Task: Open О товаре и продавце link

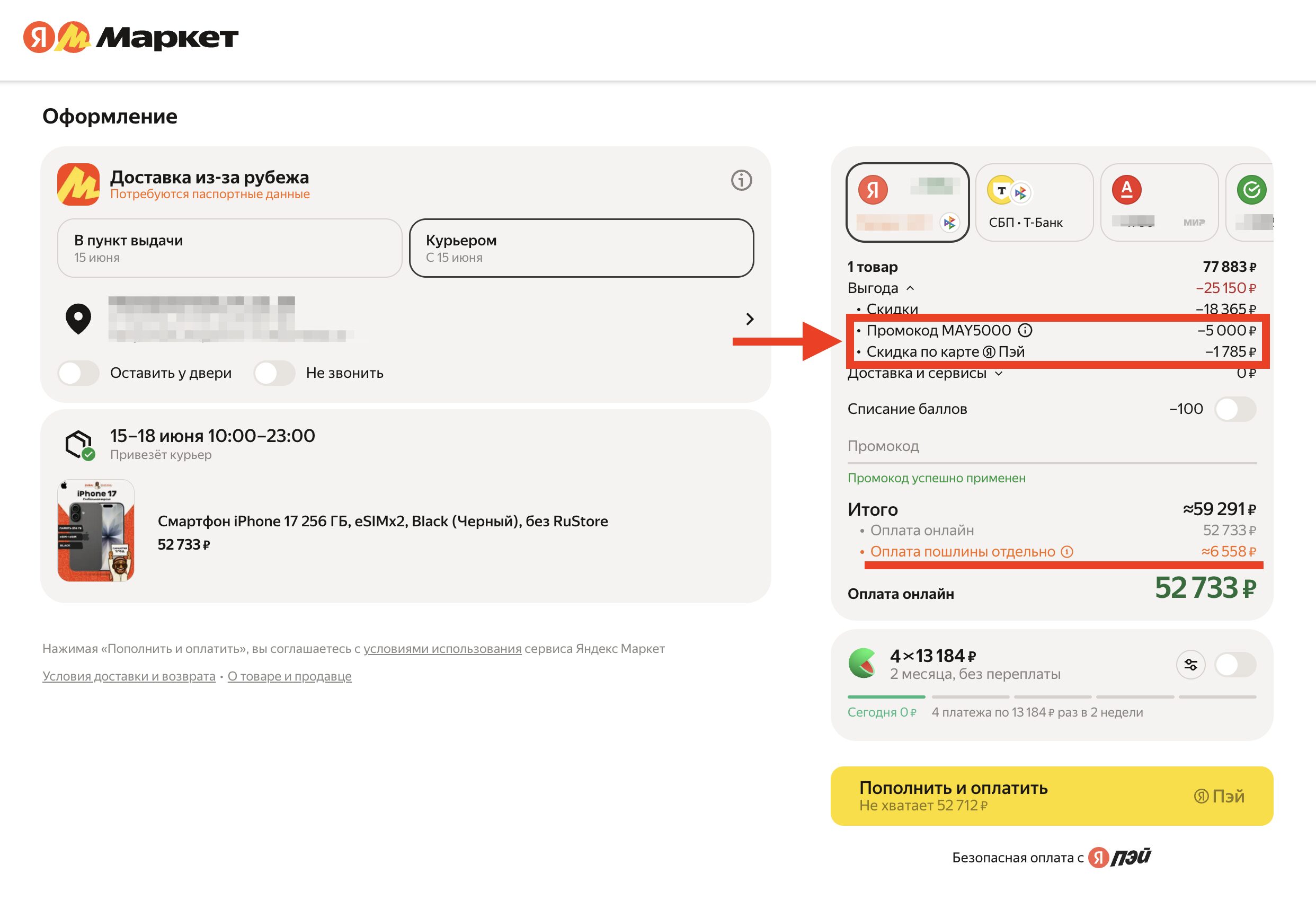Action: (x=289, y=677)
